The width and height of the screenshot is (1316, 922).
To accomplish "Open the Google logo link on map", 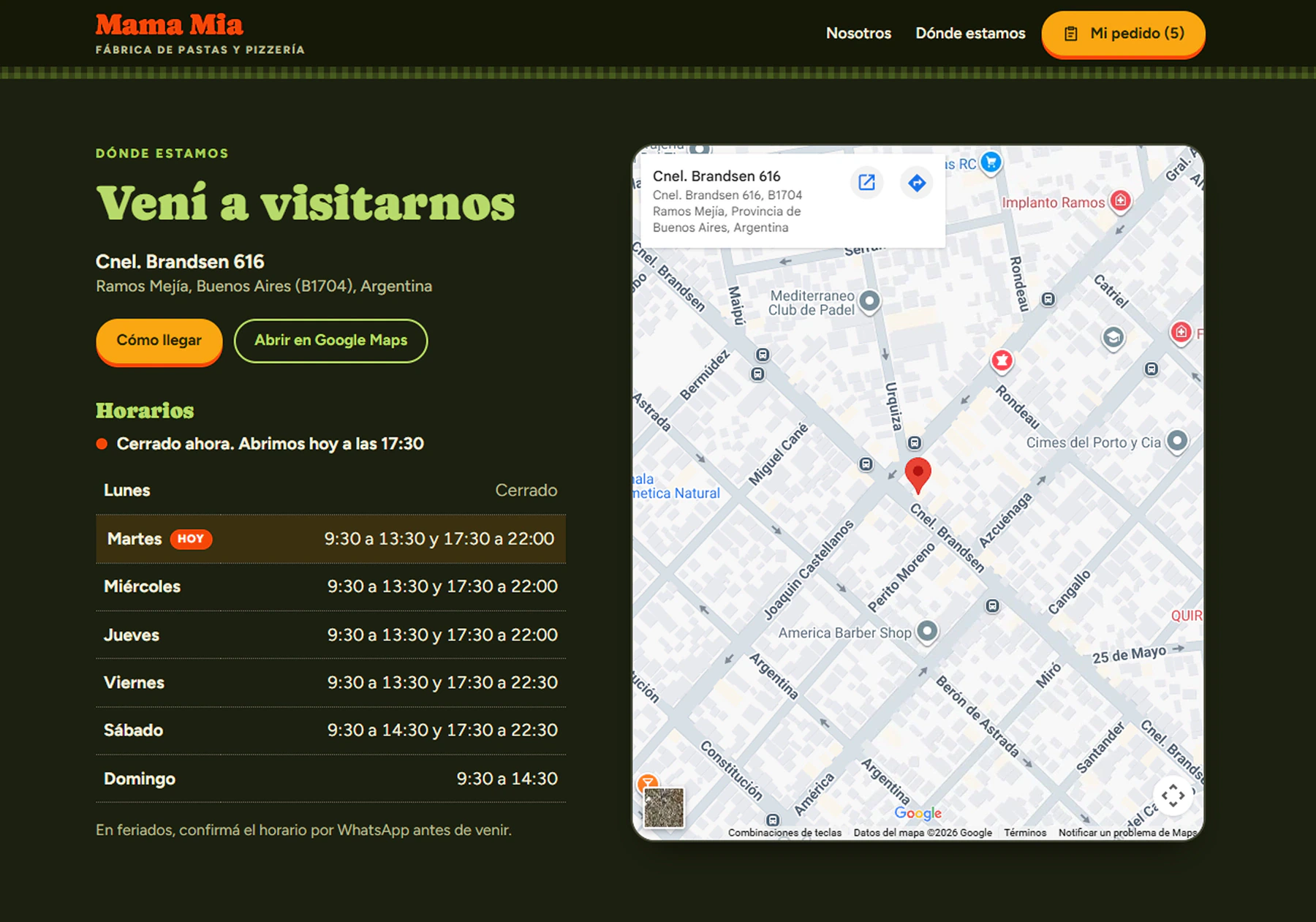I will 918,813.
